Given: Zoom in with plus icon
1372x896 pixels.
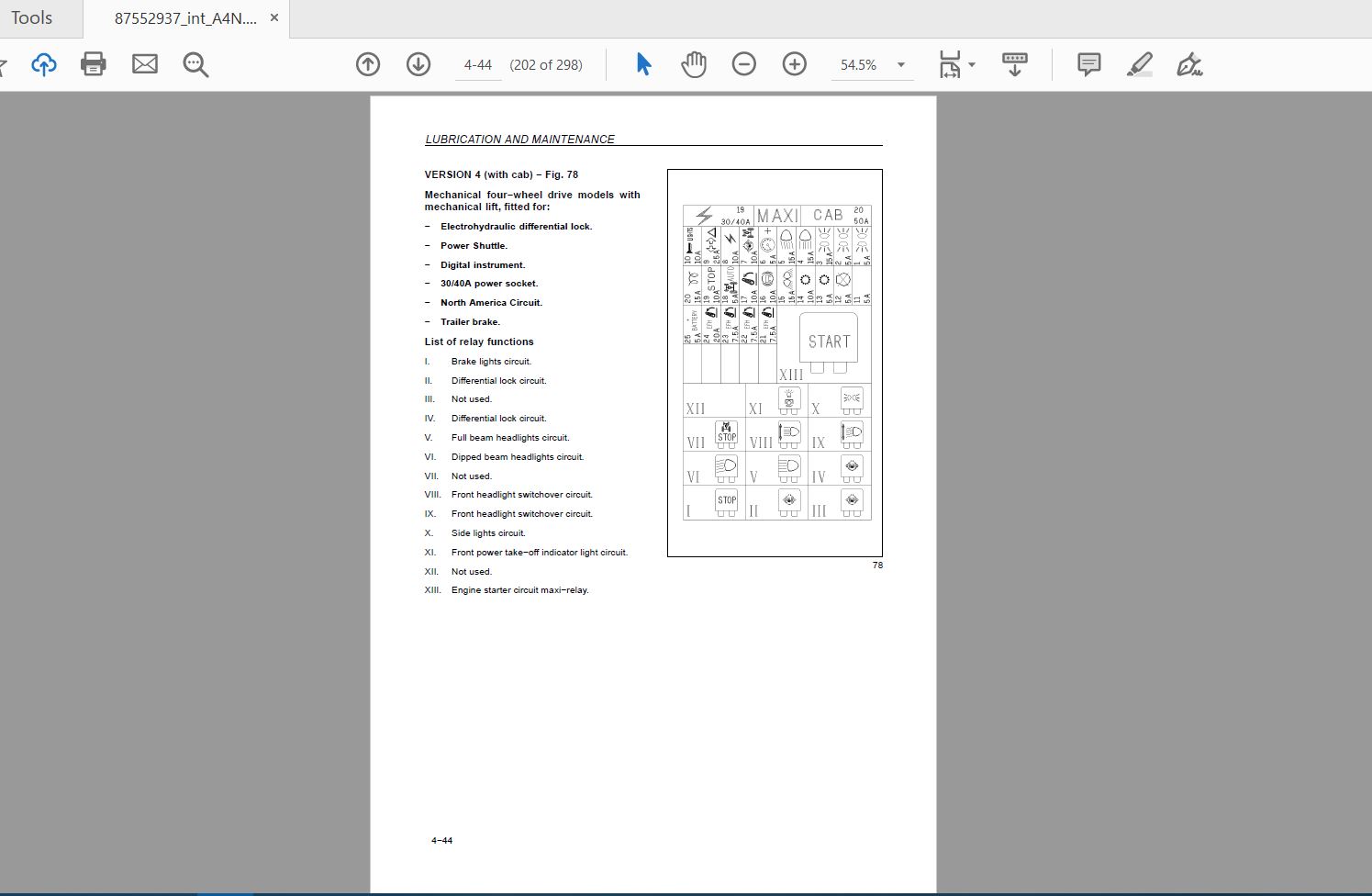Looking at the screenshot, I should pyautogui.click(x=795, y=64).
